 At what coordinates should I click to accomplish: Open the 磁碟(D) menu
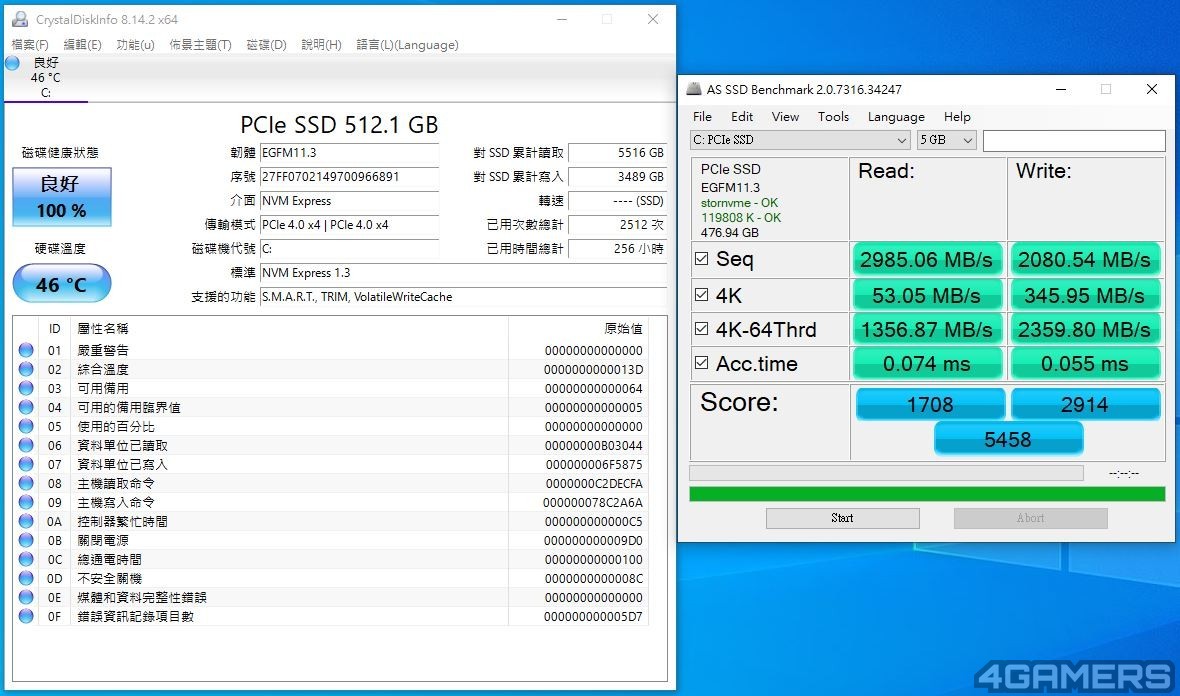click(x=266, y=44)
